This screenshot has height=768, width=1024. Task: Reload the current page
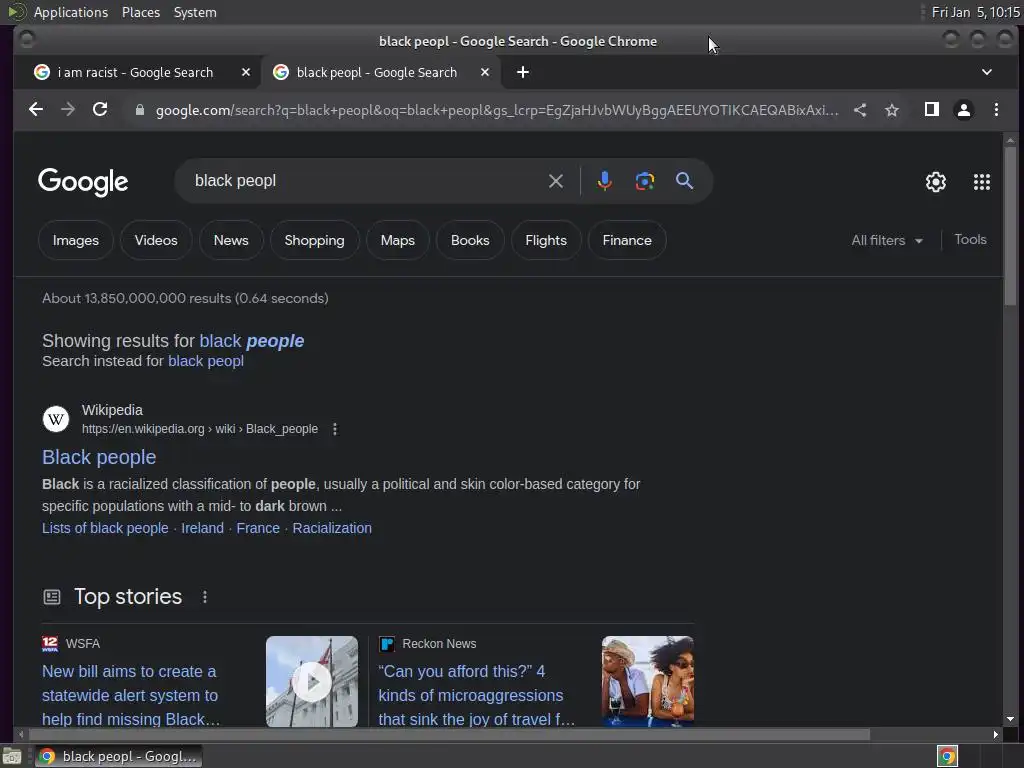(x=100, y=110)
